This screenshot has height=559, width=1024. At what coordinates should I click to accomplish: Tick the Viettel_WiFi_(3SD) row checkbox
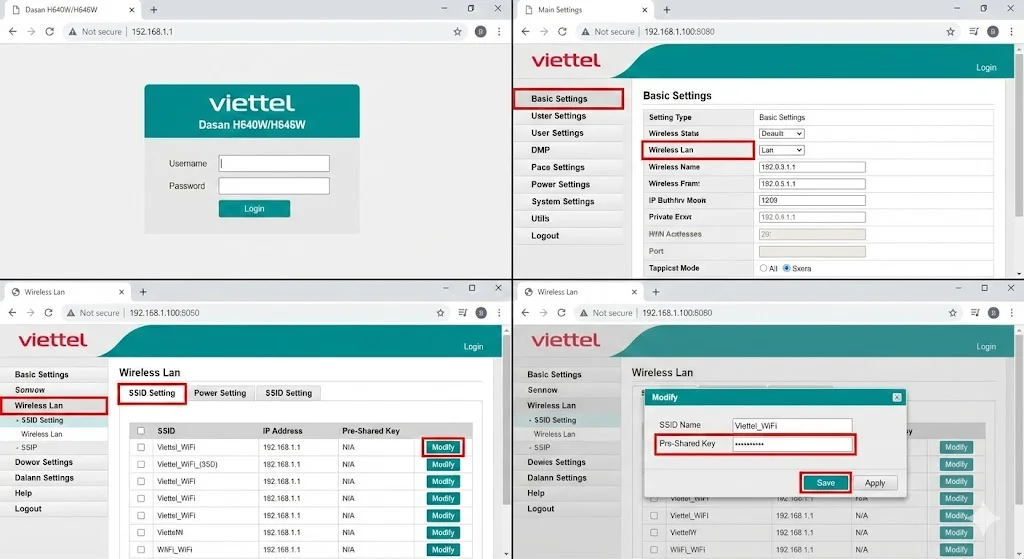(x=141, y=464)
